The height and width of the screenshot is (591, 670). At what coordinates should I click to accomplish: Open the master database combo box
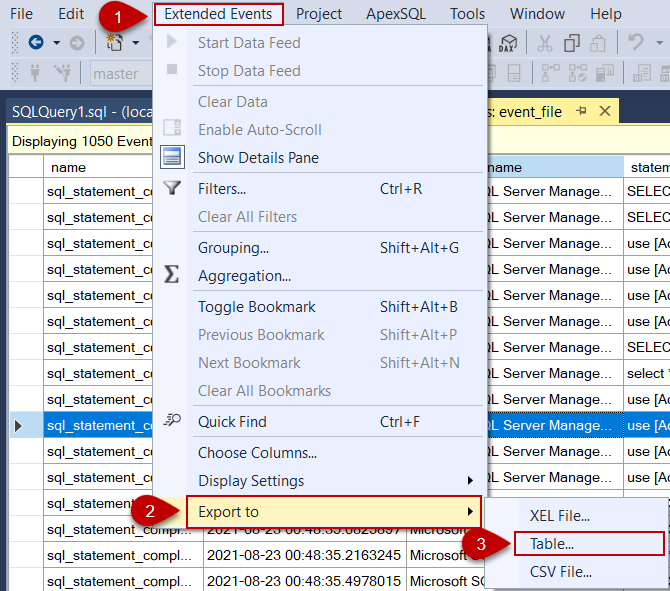click(120, 74)
